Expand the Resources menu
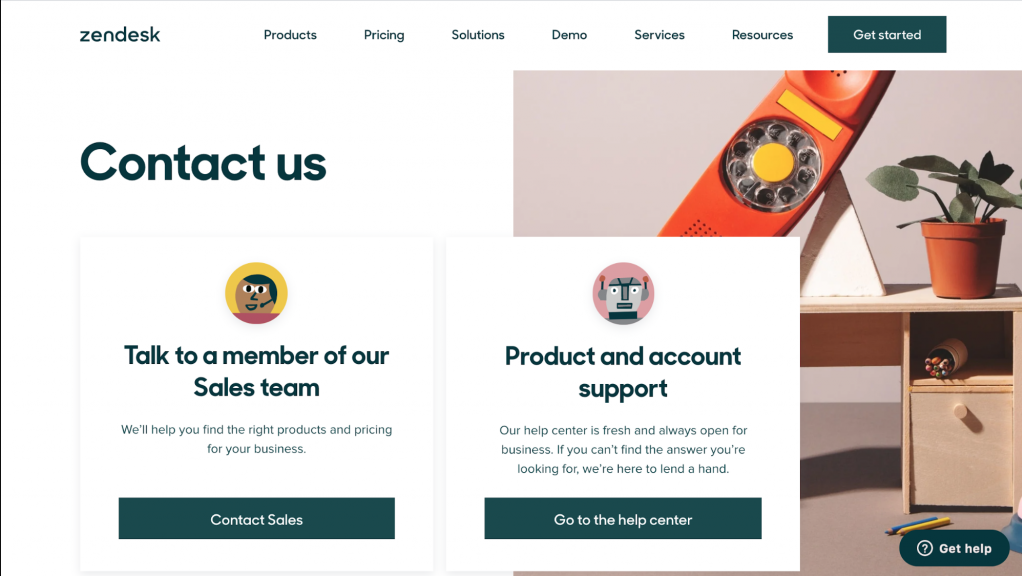 (x=762, y=35)
